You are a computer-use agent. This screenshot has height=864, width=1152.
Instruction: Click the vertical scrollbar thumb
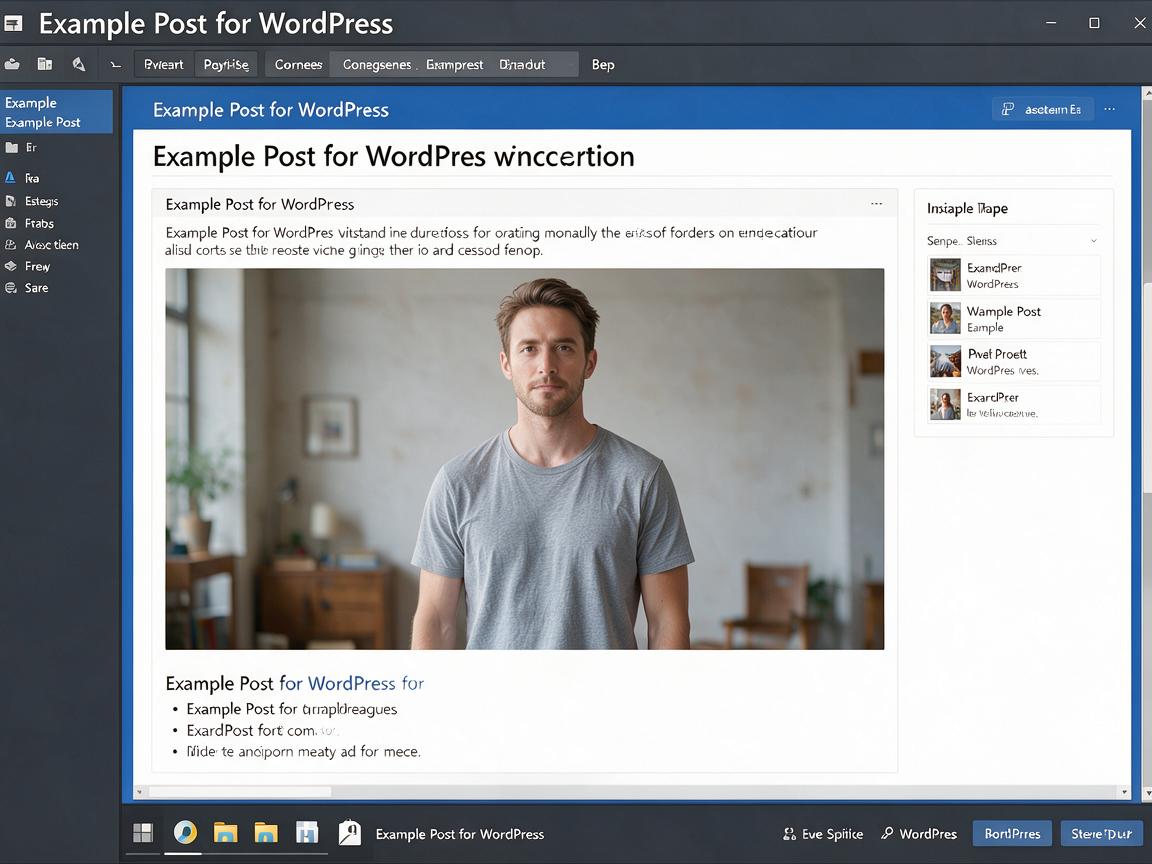(x=1147, y=387)
